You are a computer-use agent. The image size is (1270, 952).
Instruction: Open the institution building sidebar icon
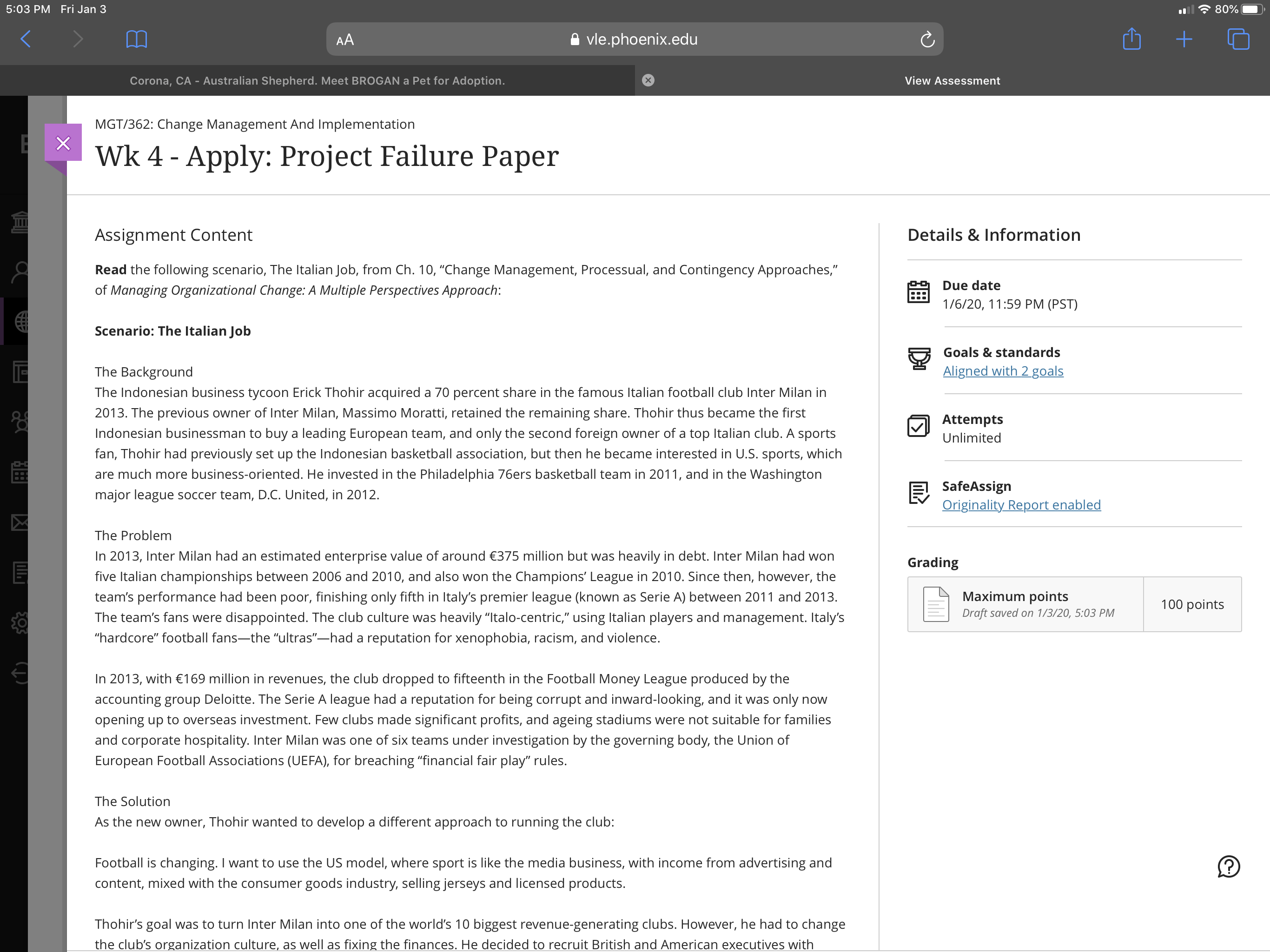(20, 222)
